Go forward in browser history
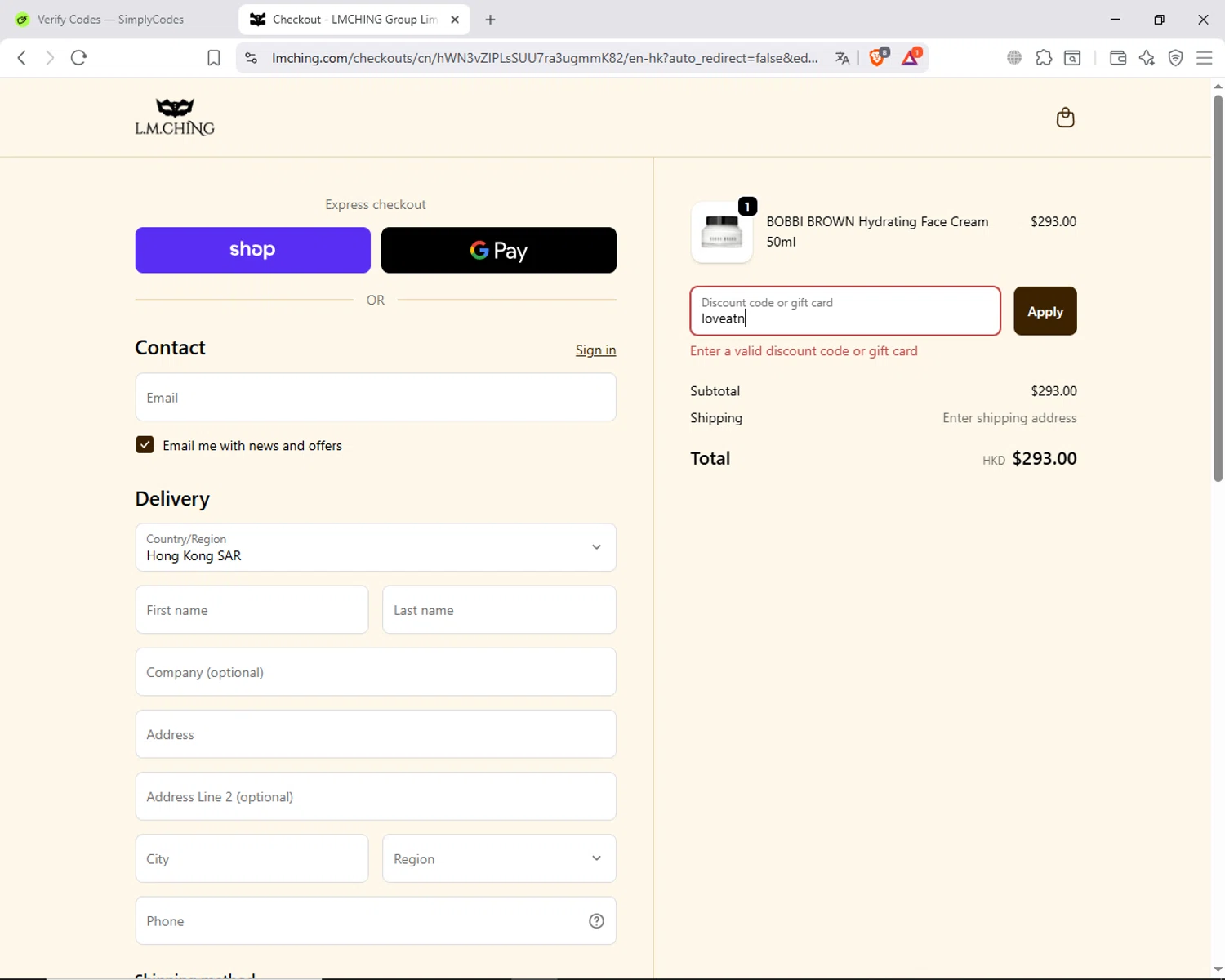This screenshot has height=980, width=1225. (50, 58)
